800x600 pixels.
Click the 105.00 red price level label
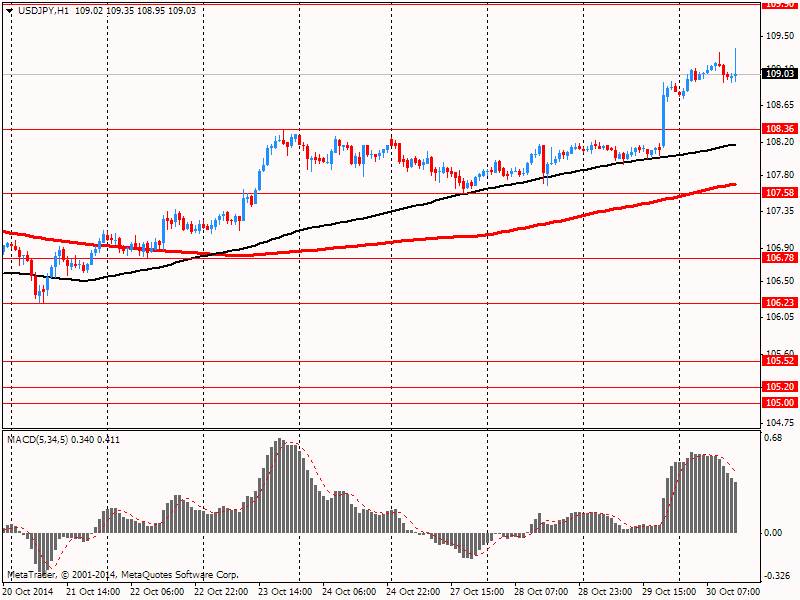click(779, 403)
